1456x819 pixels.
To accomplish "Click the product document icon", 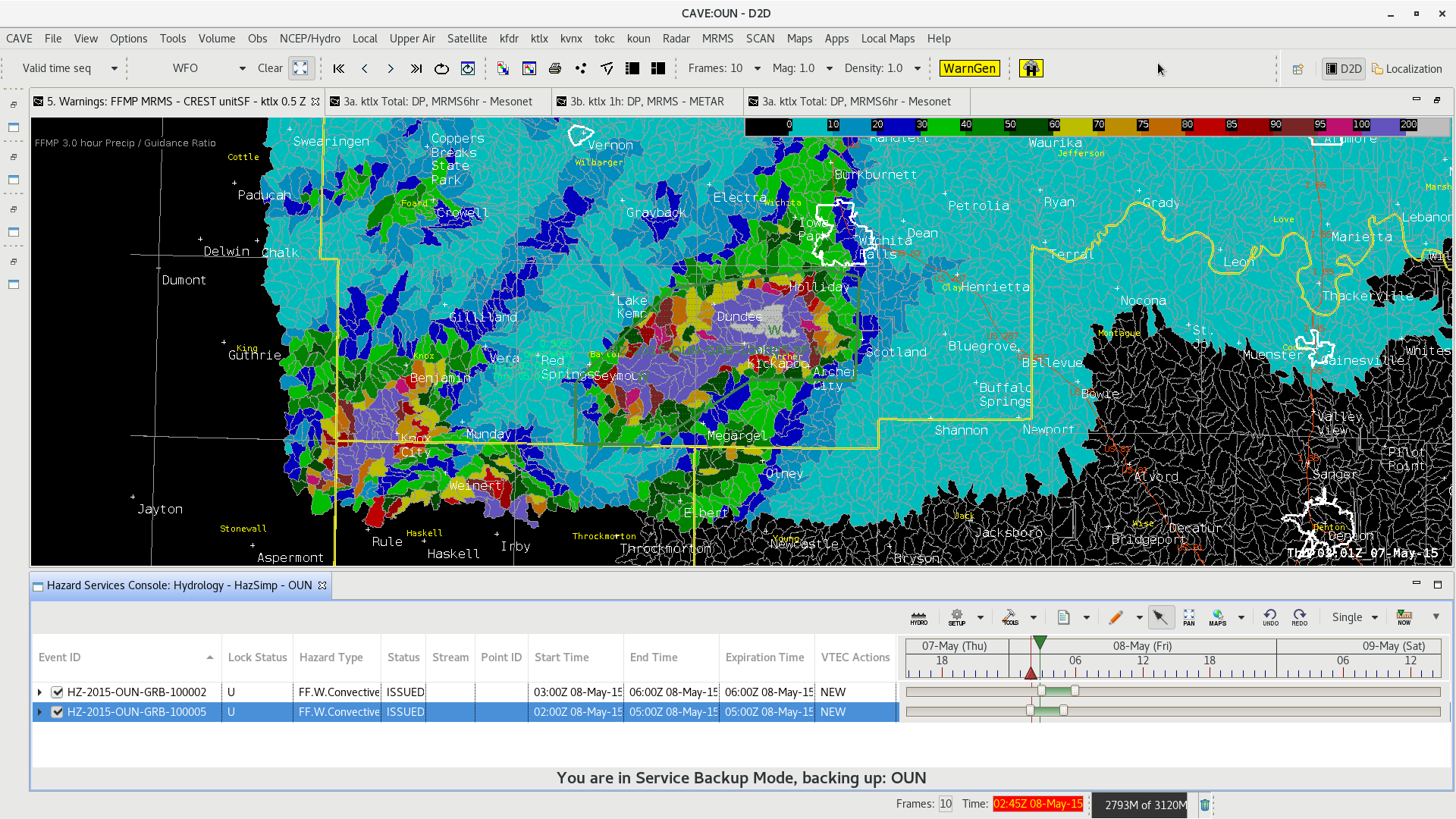I will (x=1063, y=617).
